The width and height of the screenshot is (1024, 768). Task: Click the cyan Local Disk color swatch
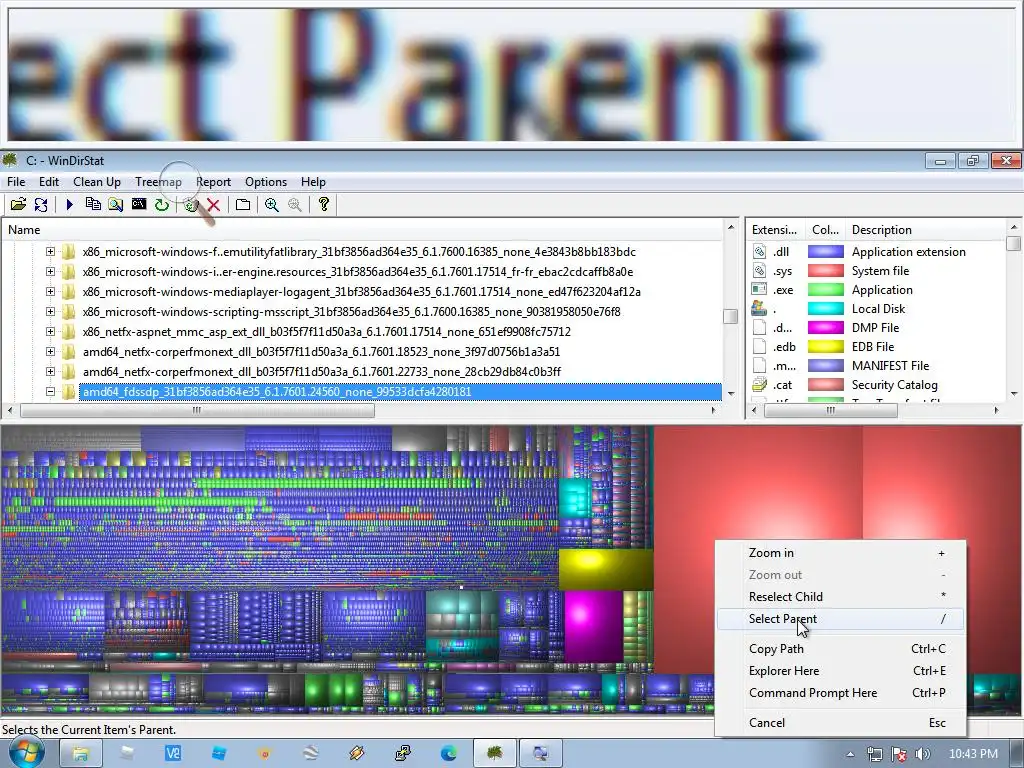click(825, 308)
